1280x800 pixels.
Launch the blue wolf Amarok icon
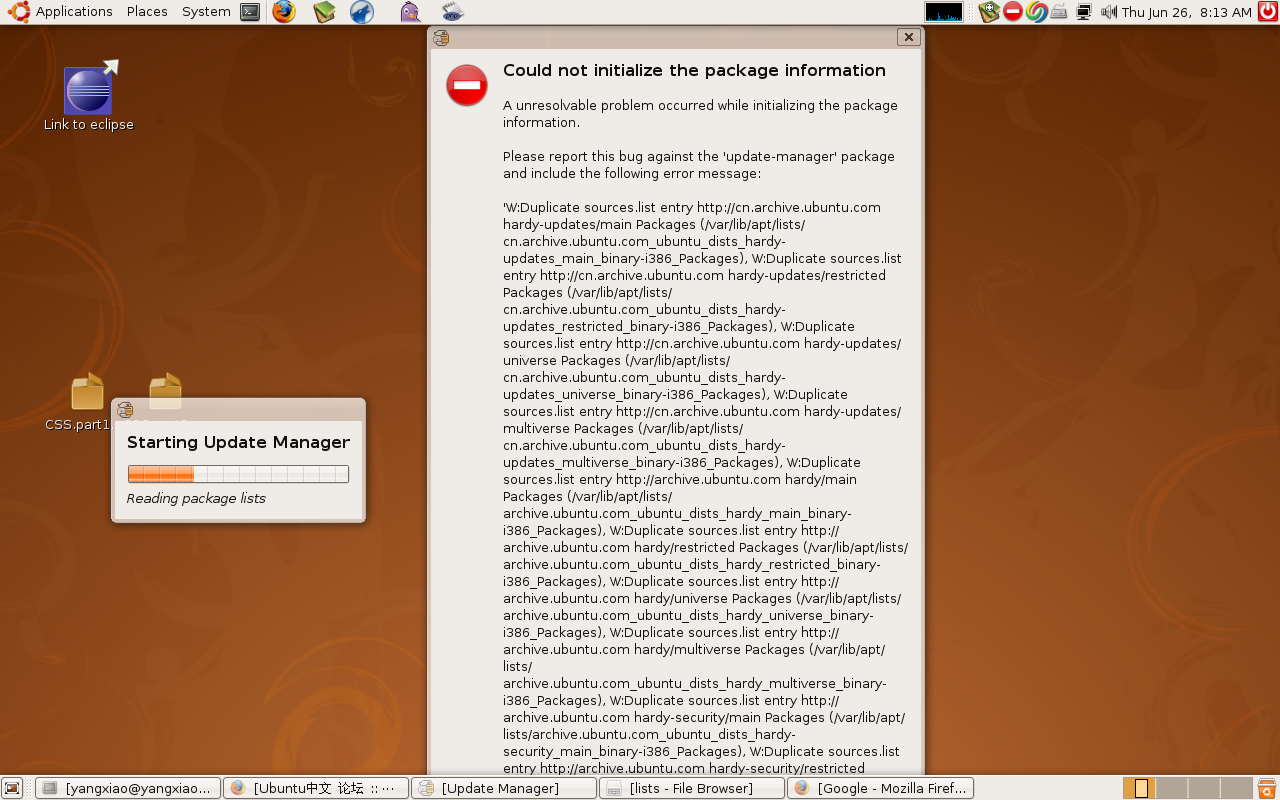(x=362, y=12)
